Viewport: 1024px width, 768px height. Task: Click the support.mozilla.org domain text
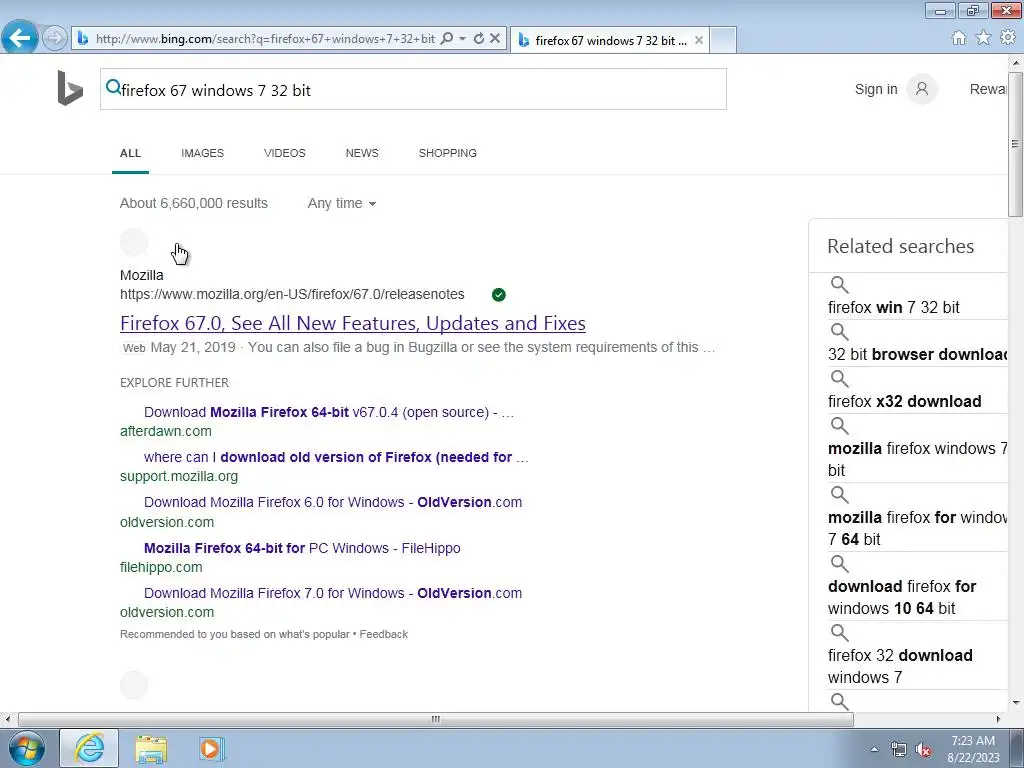click(x=179, y=476)
